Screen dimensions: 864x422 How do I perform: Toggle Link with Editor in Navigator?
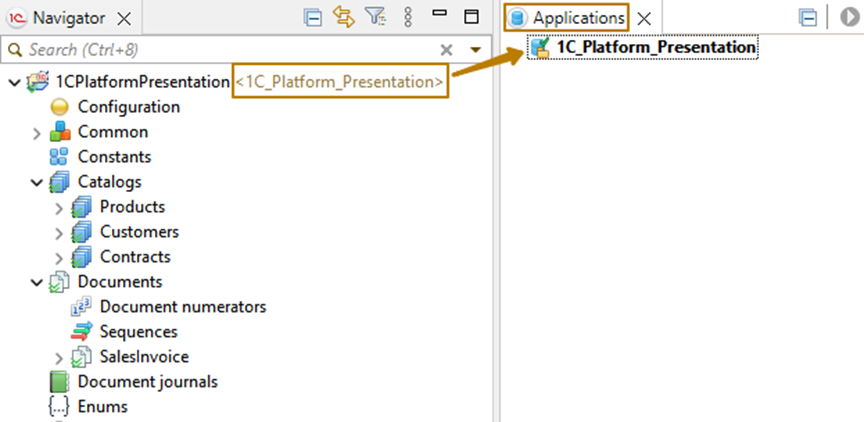coord(344,17)
